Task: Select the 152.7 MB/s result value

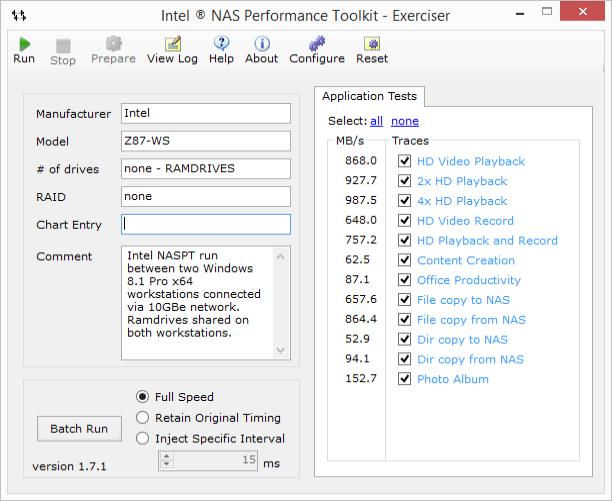Action: tap(361, 379)
